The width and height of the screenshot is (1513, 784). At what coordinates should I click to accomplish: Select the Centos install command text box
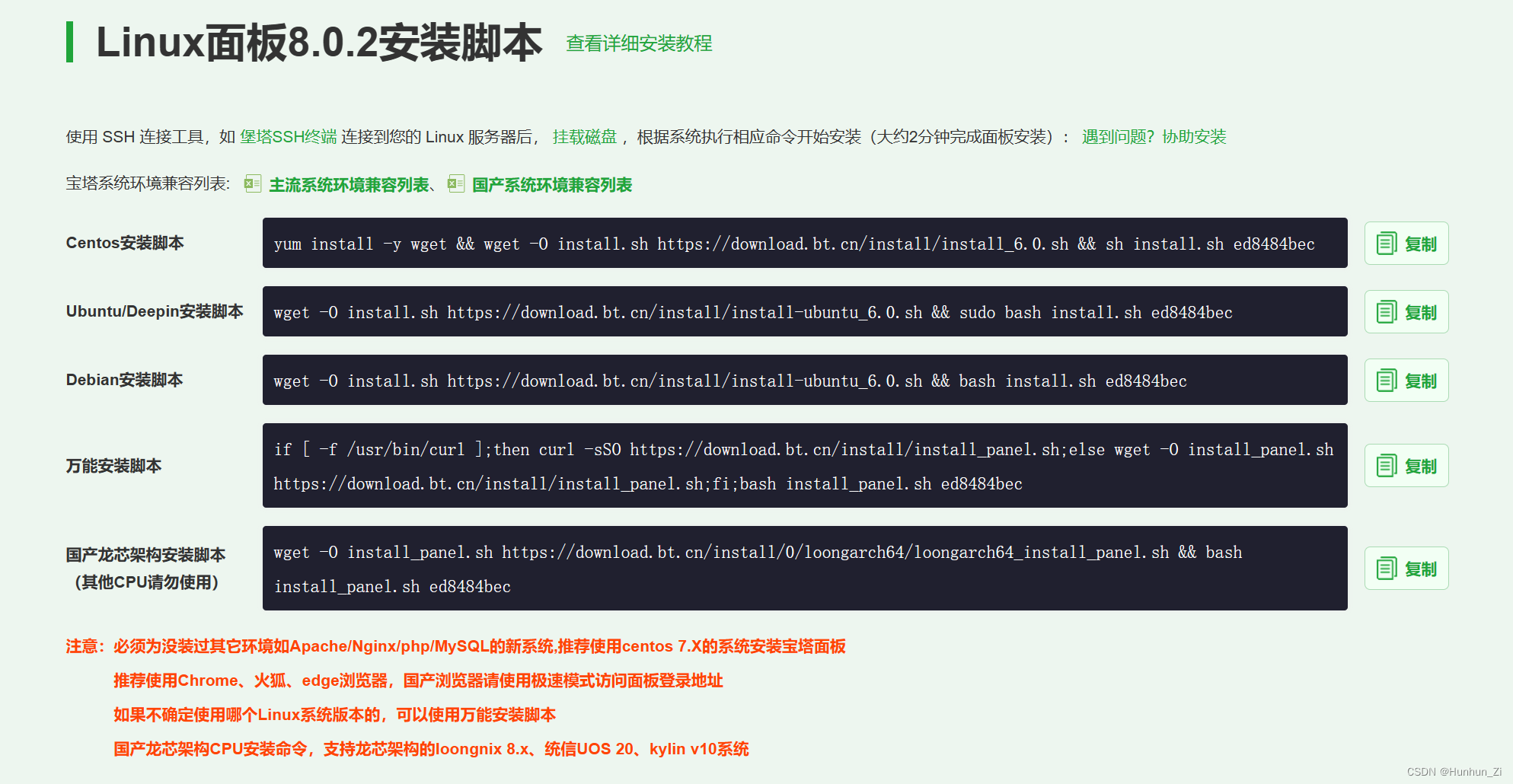(x=804, y=244)
